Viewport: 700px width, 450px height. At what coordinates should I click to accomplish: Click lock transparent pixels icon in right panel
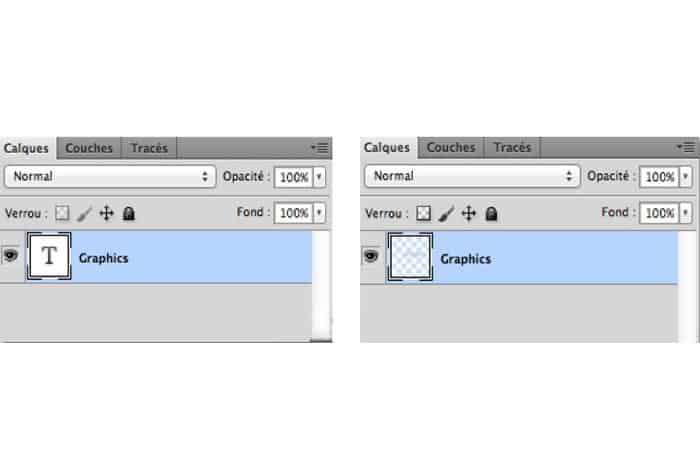423,213
